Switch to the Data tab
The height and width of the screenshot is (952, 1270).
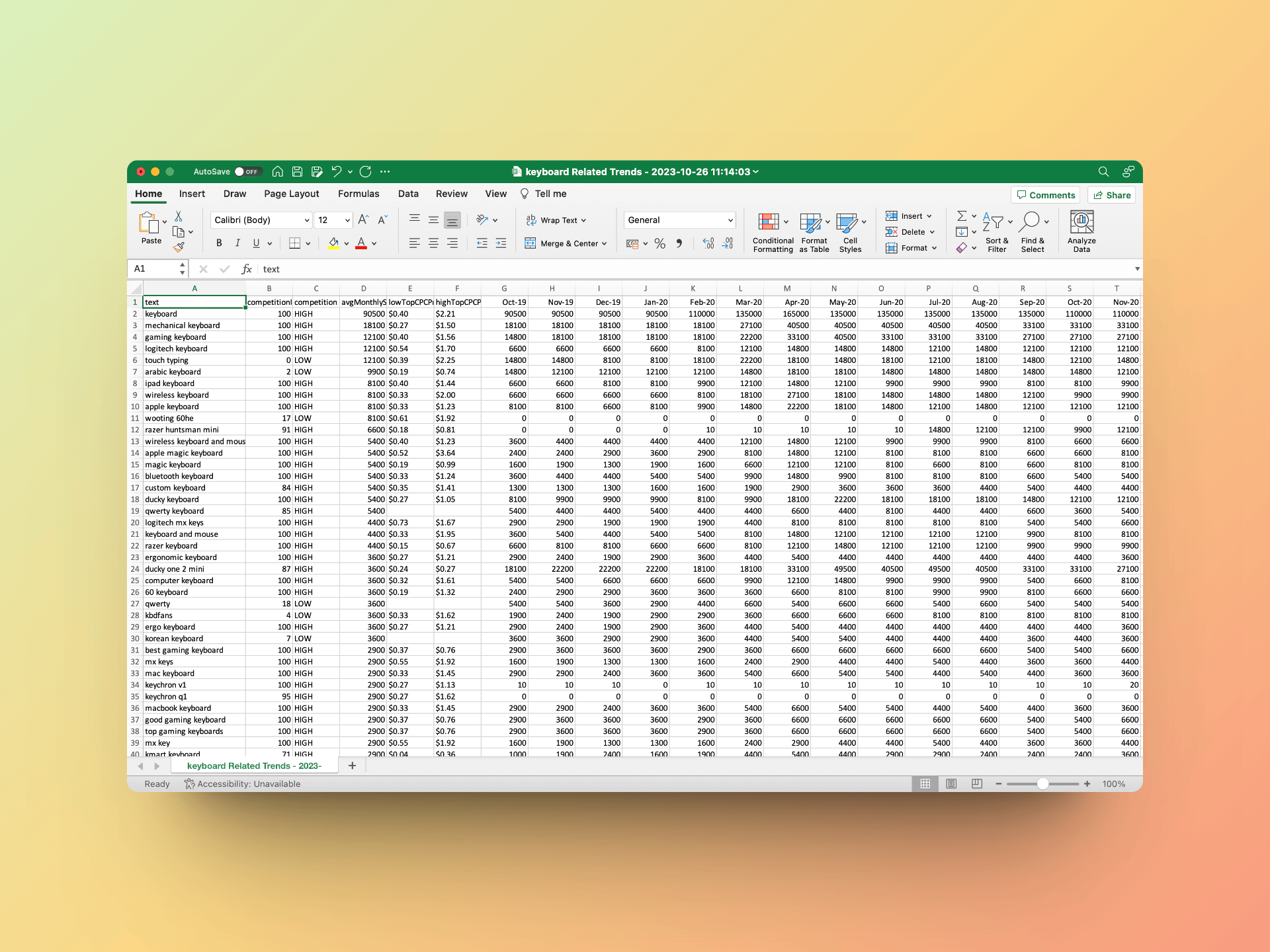(x=408, y=194)
